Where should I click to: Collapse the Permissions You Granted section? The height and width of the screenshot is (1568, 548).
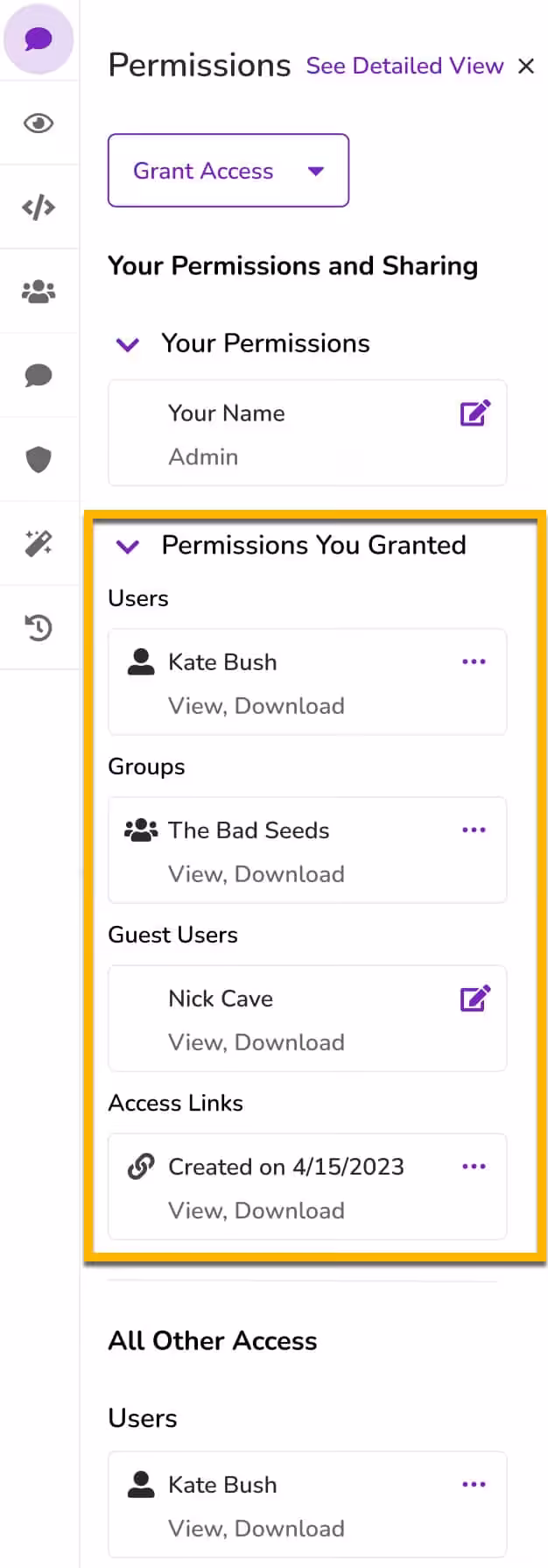click(x=128, y=547)
